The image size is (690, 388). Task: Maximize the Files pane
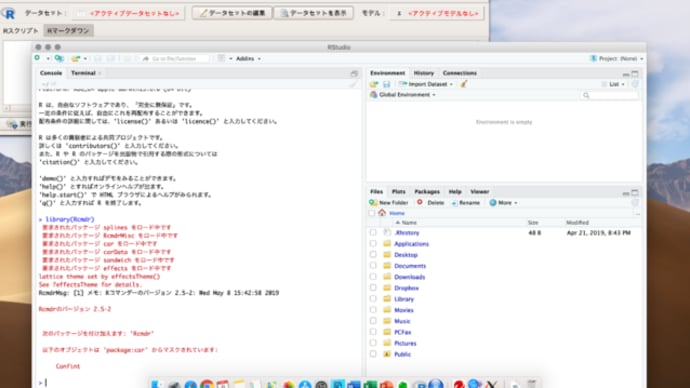tap(635, 192)
